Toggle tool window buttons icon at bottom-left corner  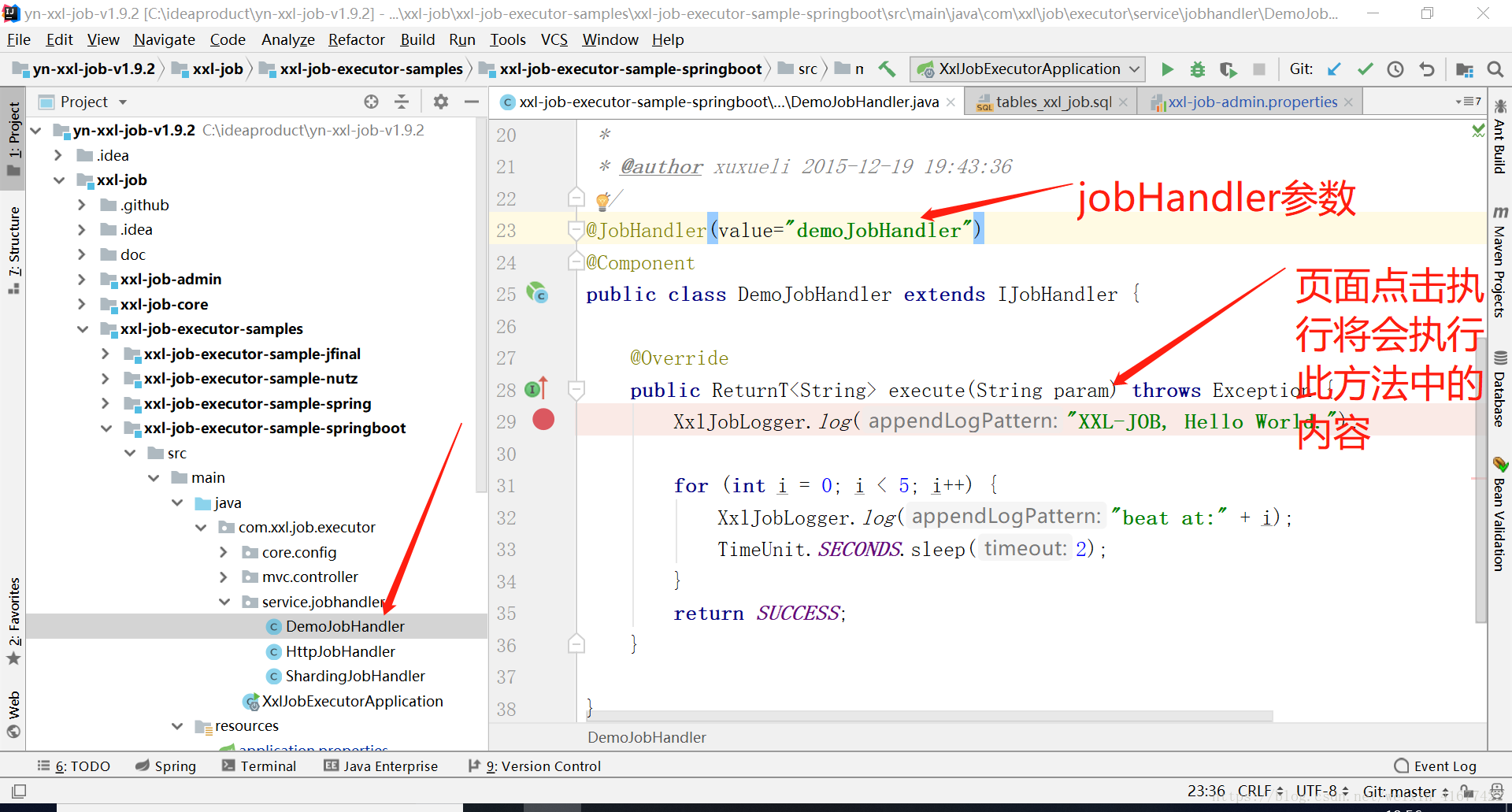19,791
